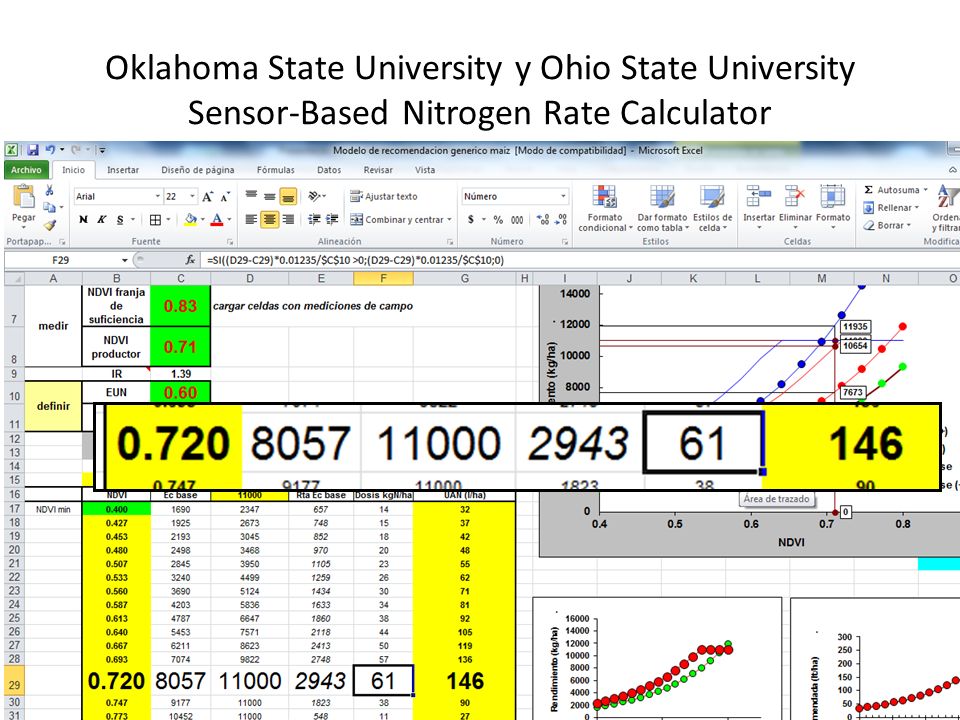The width and height of the screenshot is (960, 720).
Task: Open the Archivo tab
Action: pos(26,170)
